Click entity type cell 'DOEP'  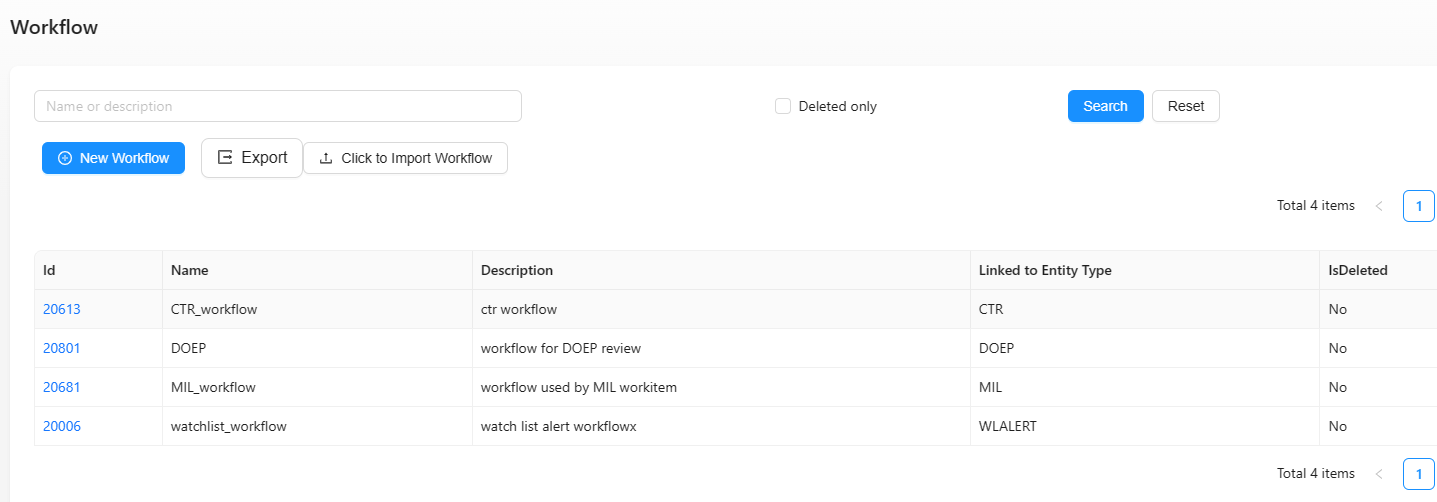(1144, 348)
